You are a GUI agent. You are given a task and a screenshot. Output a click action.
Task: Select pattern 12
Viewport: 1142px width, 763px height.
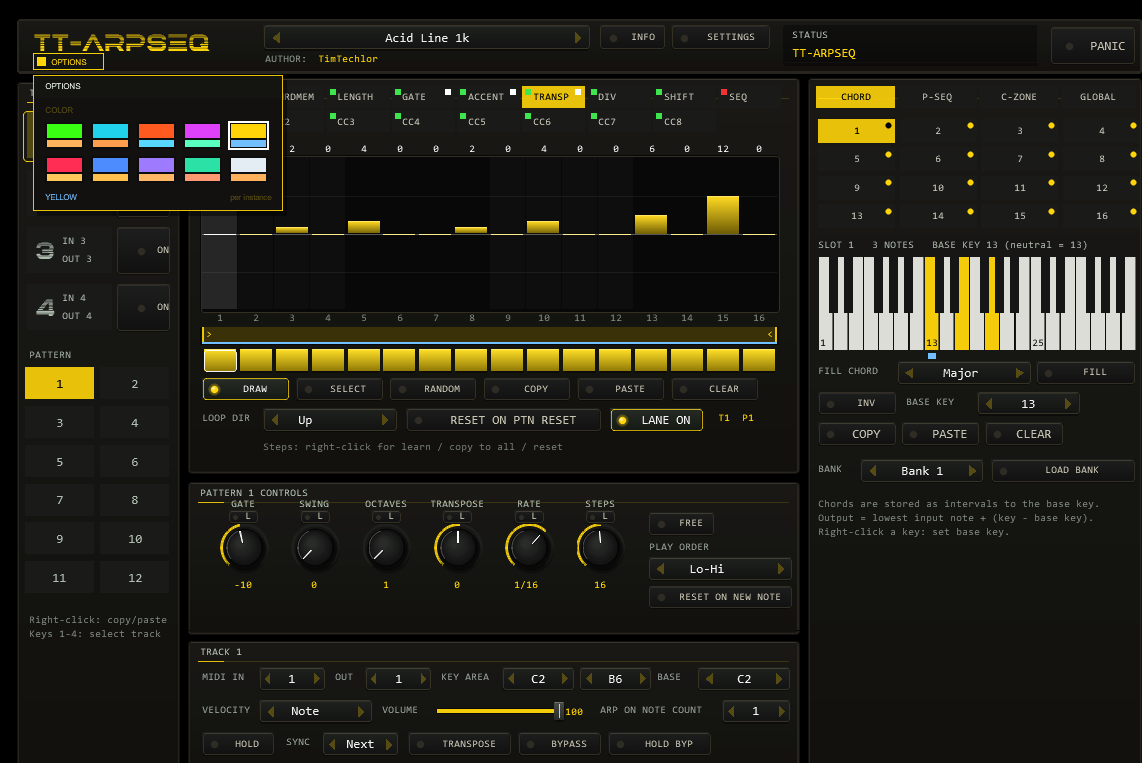(135, 578)
